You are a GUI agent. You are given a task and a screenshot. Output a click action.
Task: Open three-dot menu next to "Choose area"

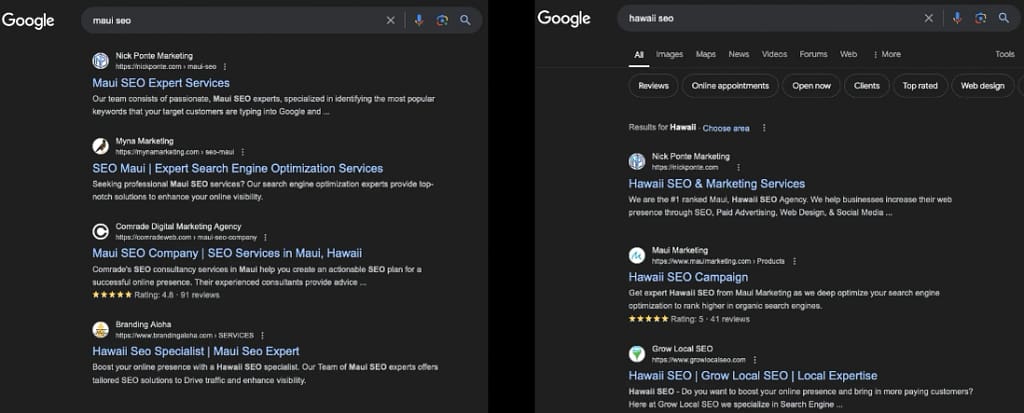click(764, 128)
